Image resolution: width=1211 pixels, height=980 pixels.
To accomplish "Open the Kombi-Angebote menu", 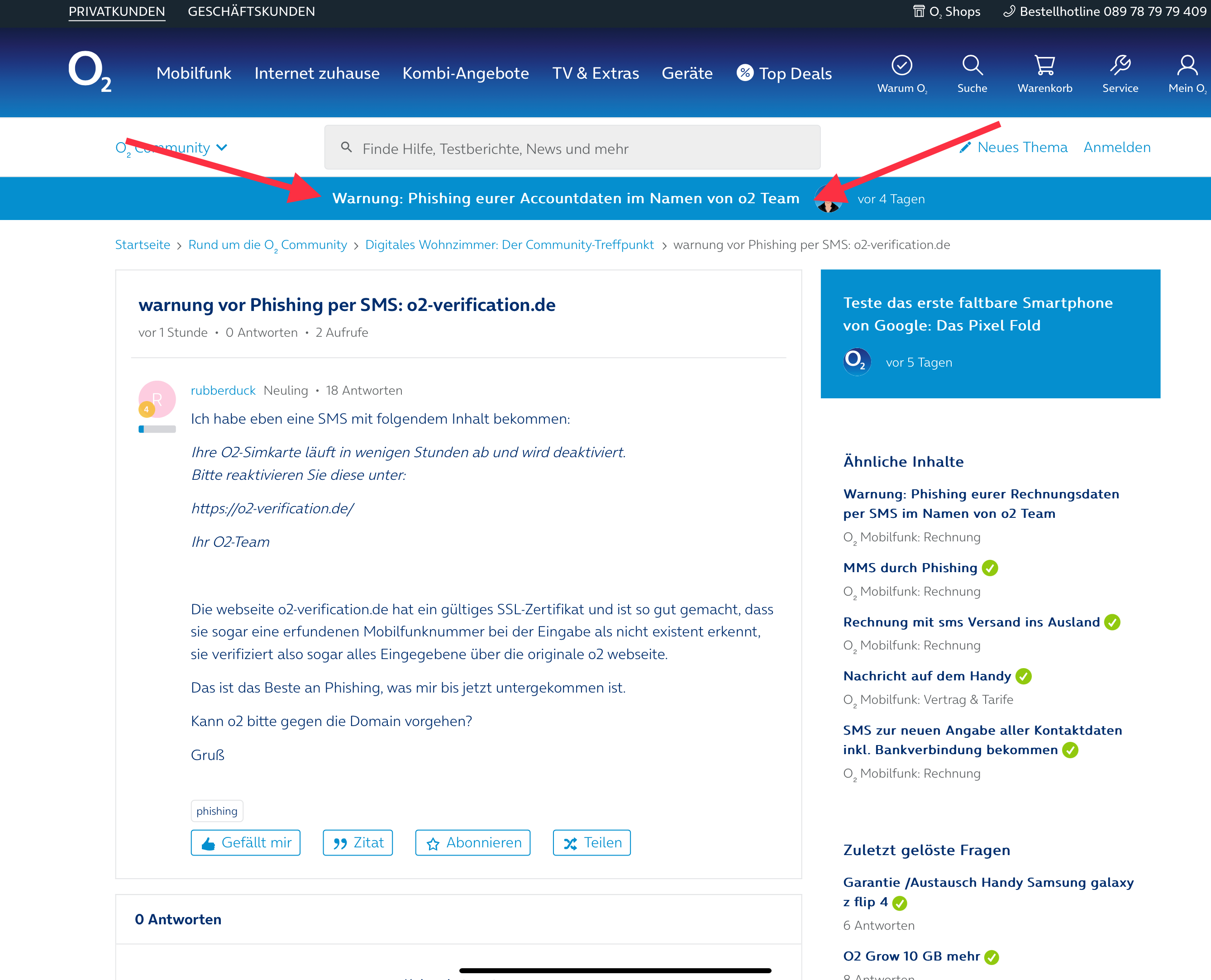I will 466,73.
